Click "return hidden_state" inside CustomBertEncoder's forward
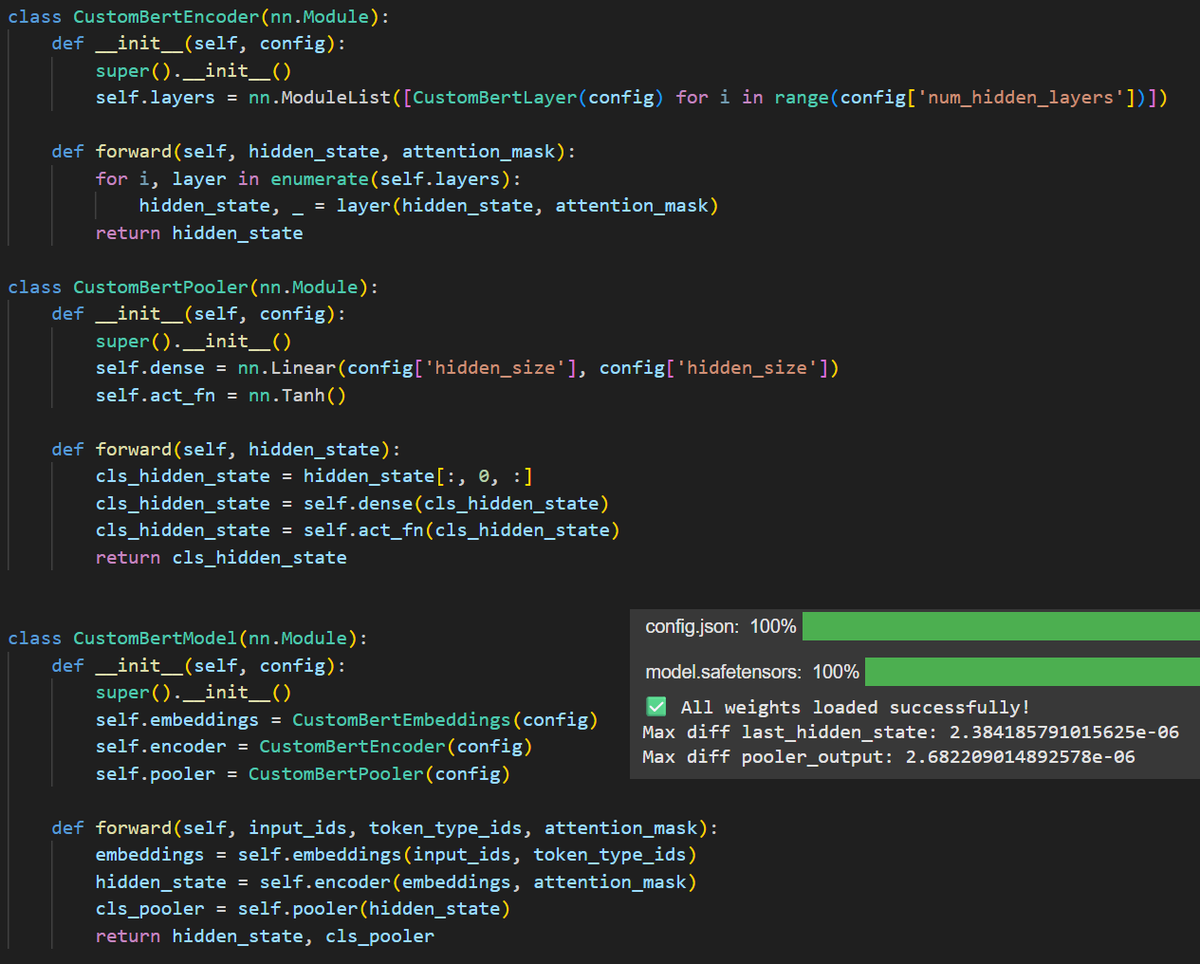This screenshot has height=964, width=1200. (x=199, y=233)
